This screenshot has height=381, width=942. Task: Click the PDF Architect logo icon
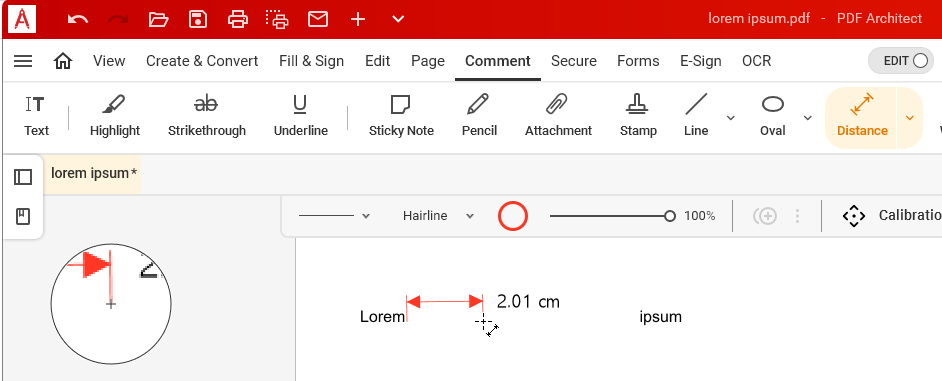(x=22, y=19)
